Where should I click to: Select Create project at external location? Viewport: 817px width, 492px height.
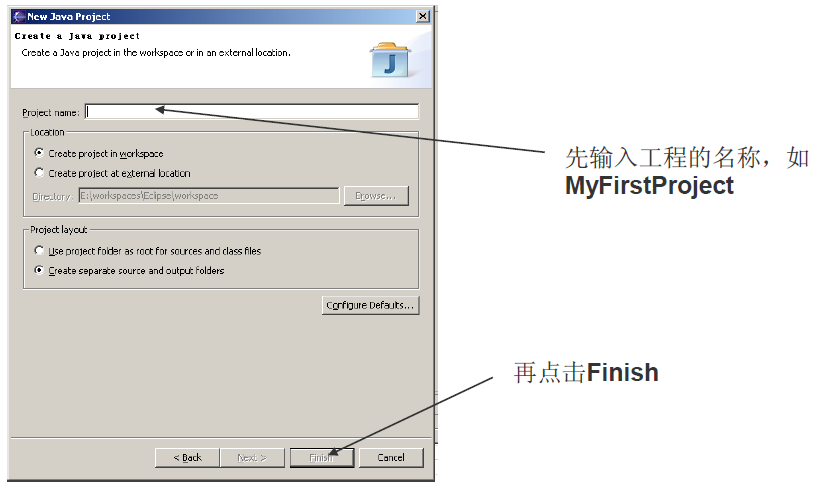pos(112,173)
